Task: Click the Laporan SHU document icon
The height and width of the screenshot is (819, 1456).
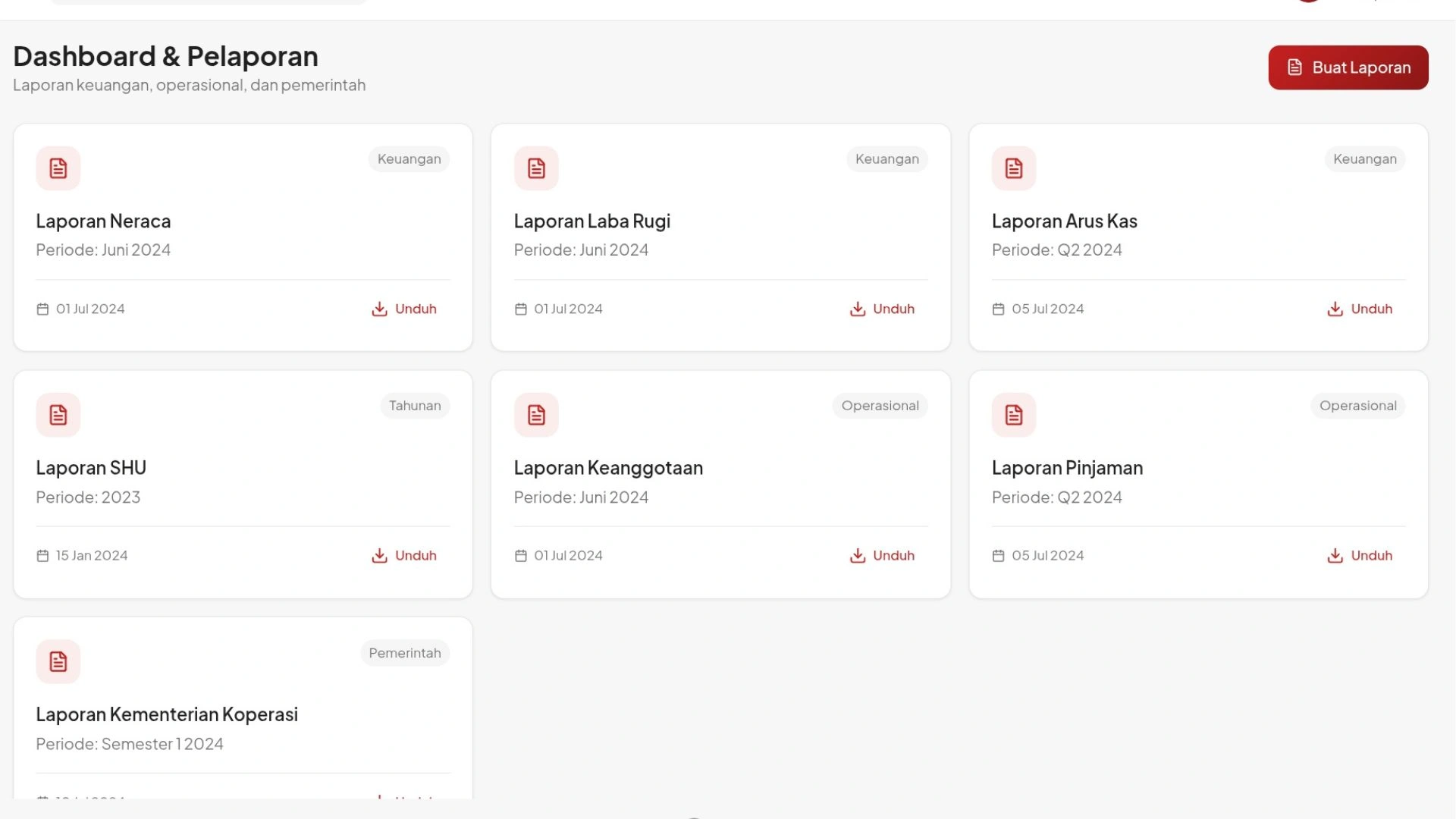Action: click(x=58, y=415)
